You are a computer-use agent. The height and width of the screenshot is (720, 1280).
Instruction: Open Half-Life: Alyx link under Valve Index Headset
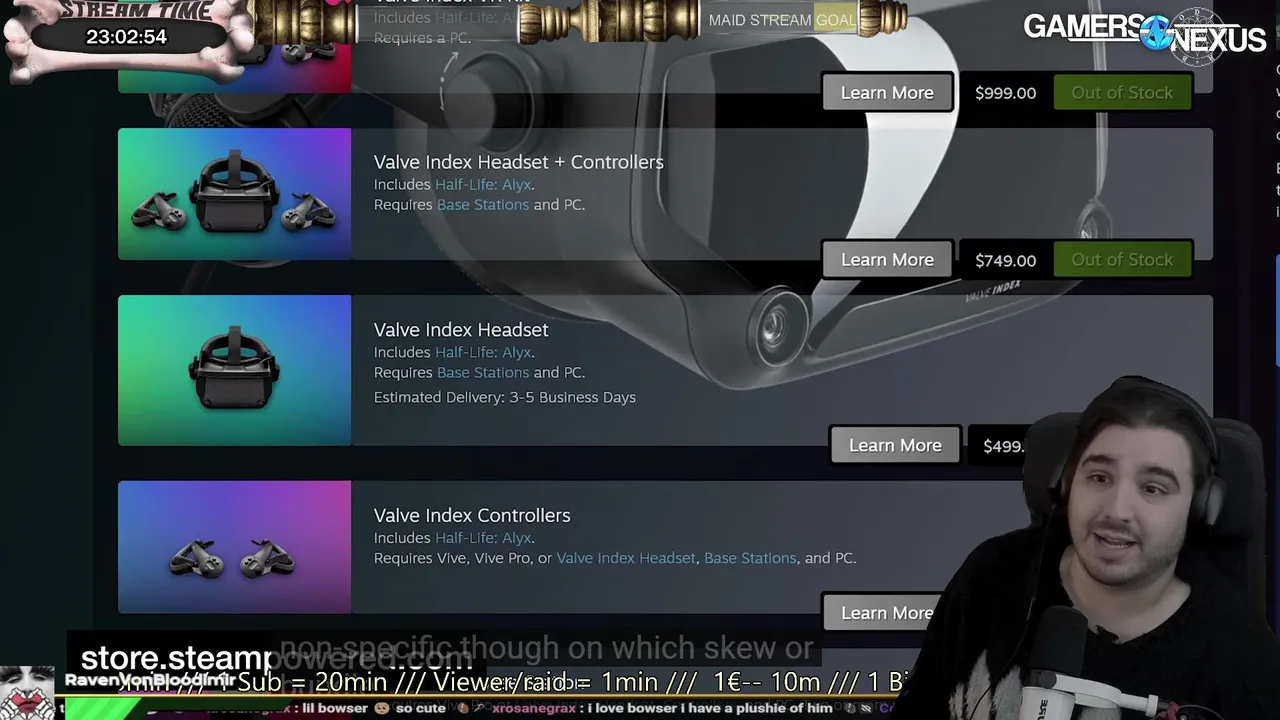[483, 353]
